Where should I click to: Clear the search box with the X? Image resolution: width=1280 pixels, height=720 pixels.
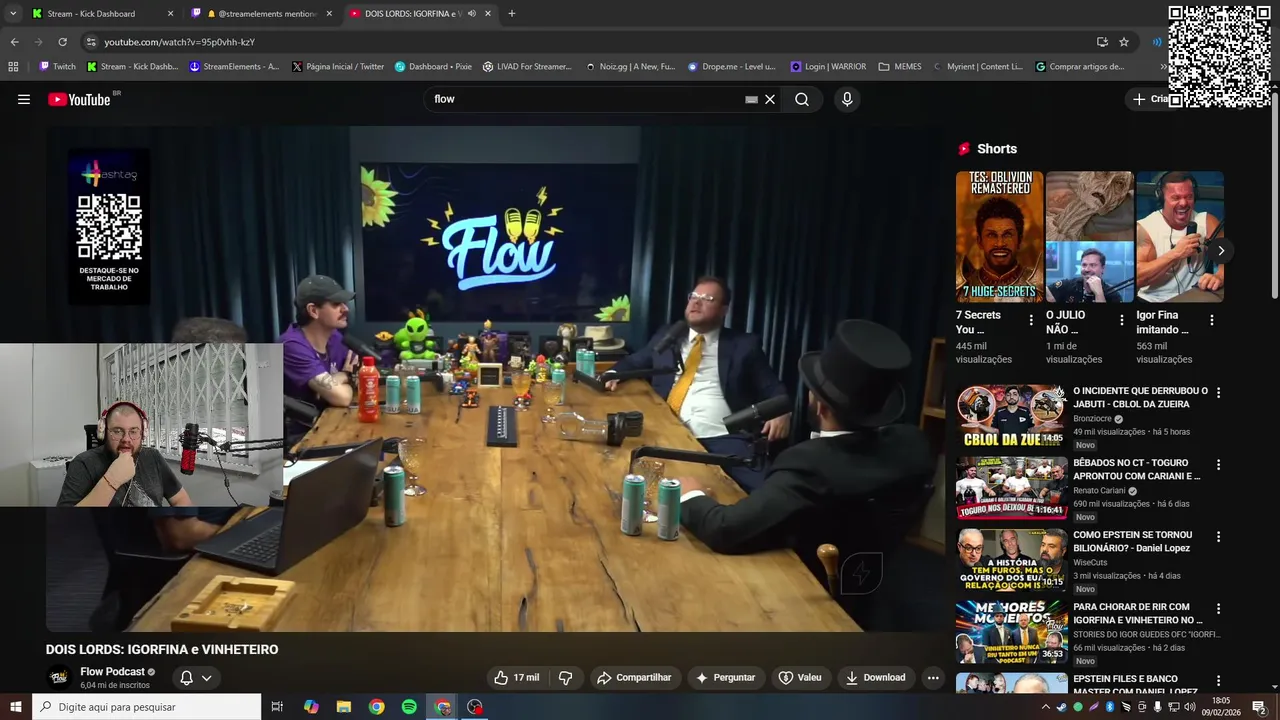click(x=770, y=99)
